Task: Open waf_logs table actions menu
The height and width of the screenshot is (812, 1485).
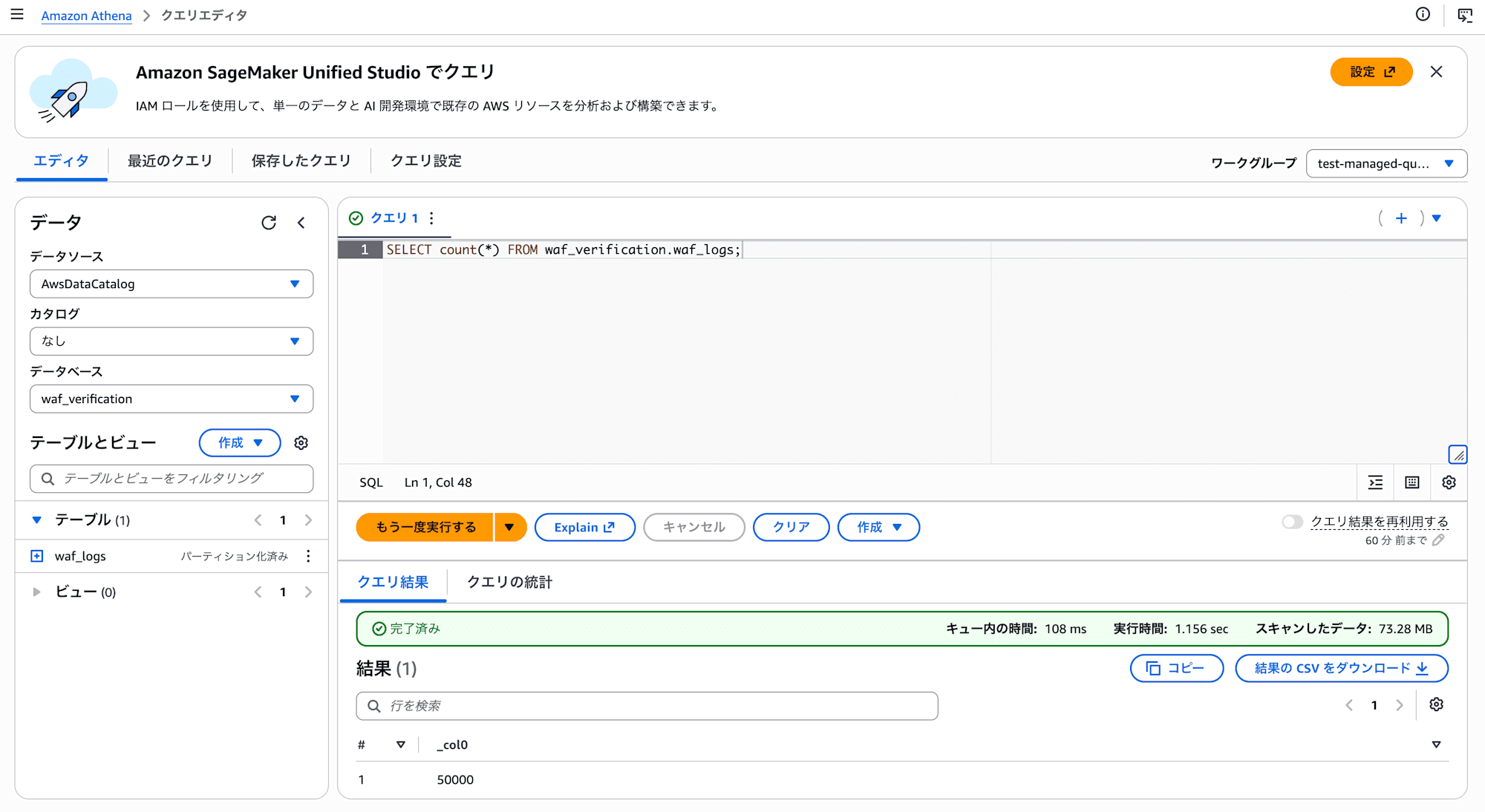Action: [x=308, y=556]
